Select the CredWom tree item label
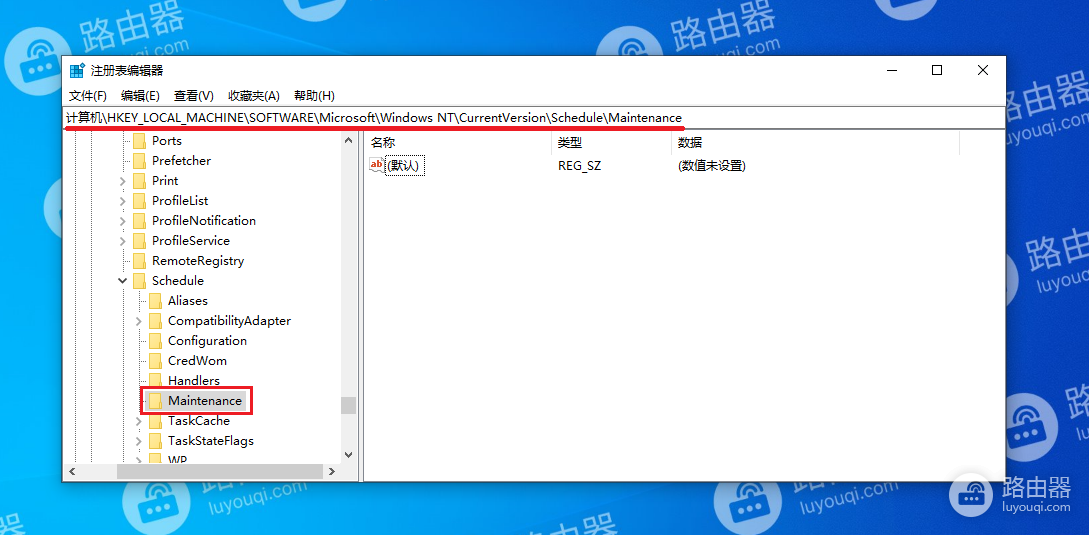Viewport: 1089px width, 535px height. coord(197,361)
